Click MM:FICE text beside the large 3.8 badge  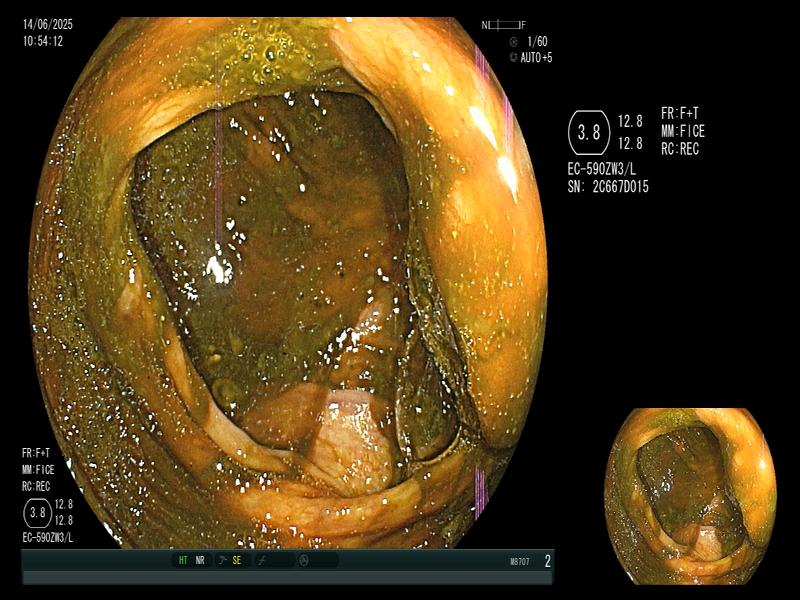tap(683, 131)
